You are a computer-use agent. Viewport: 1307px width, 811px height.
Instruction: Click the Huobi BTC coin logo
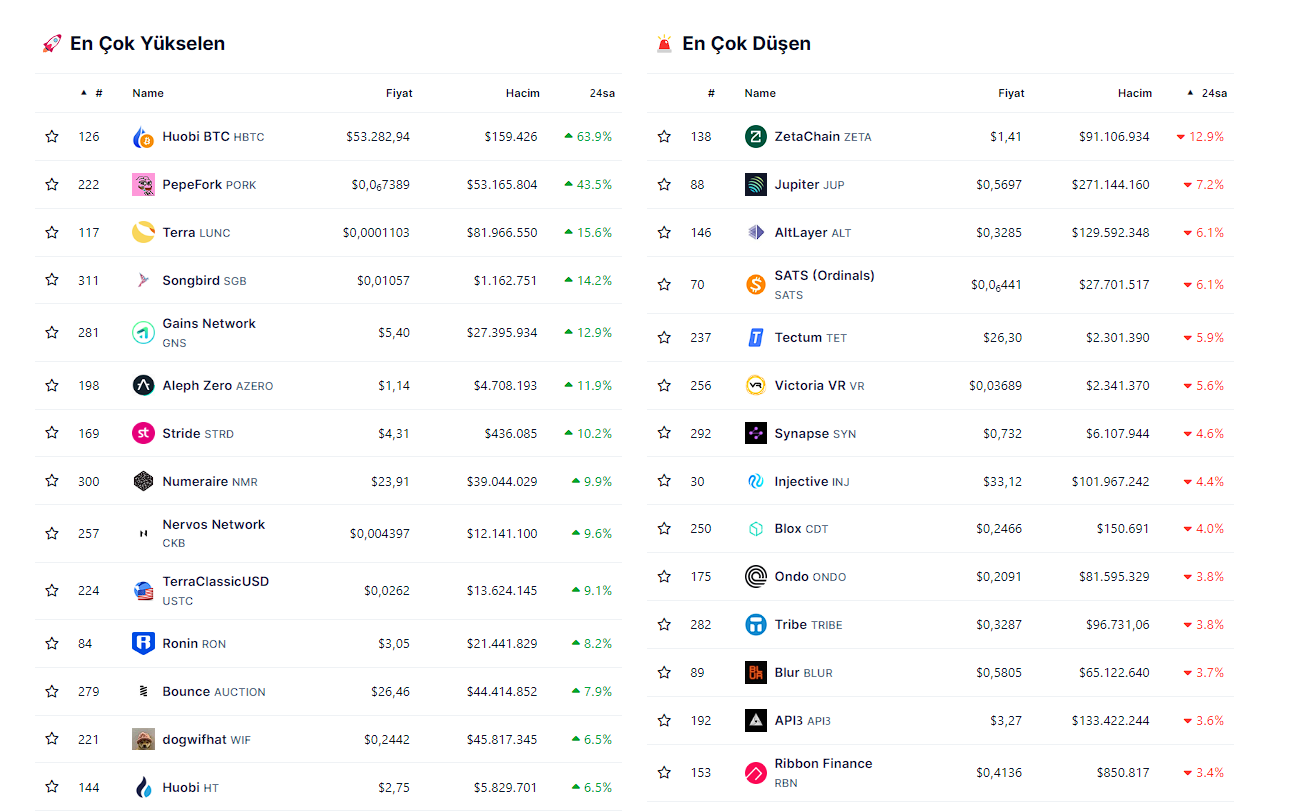[x=143, y=137]
